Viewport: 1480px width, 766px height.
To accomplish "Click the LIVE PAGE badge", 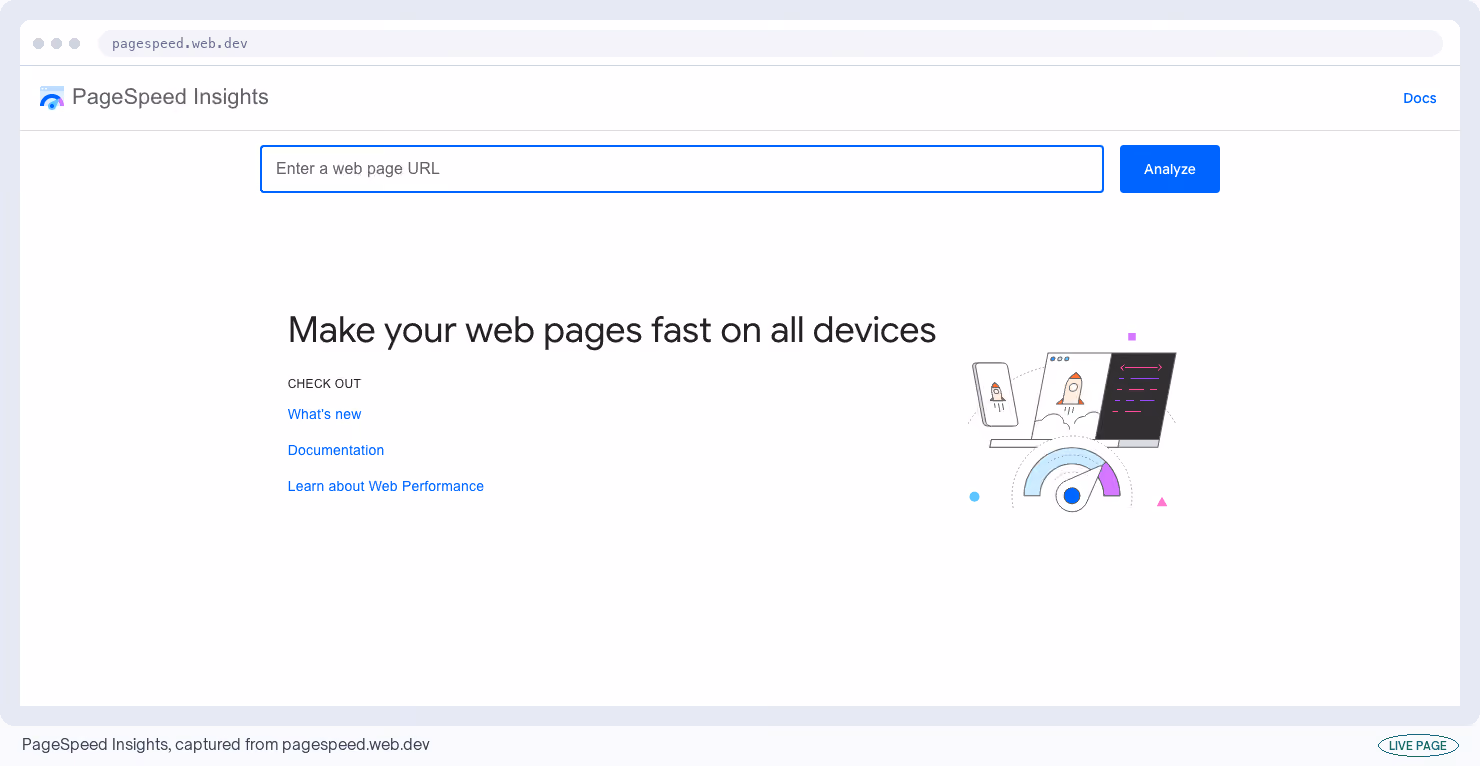I will [x=1418, y=745].
